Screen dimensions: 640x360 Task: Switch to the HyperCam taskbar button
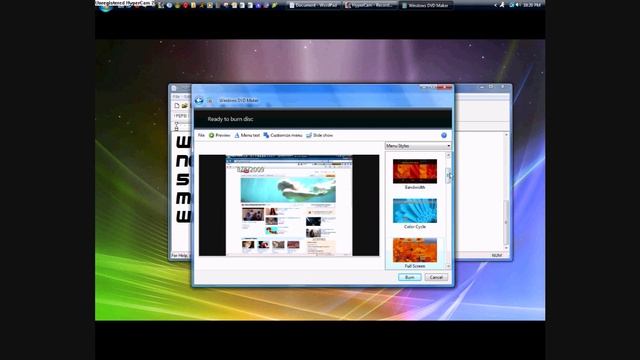[370, 5]
